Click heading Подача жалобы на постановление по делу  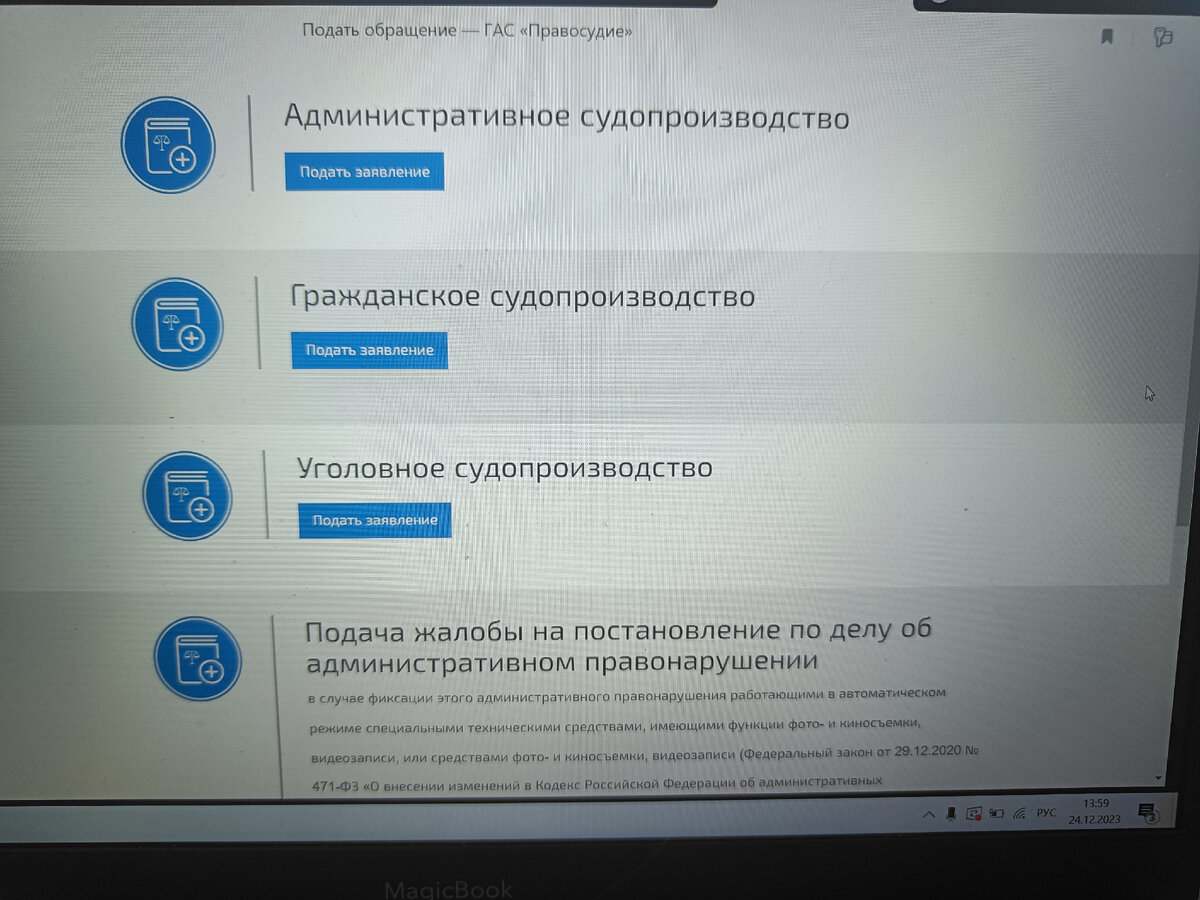pos(618,646)
